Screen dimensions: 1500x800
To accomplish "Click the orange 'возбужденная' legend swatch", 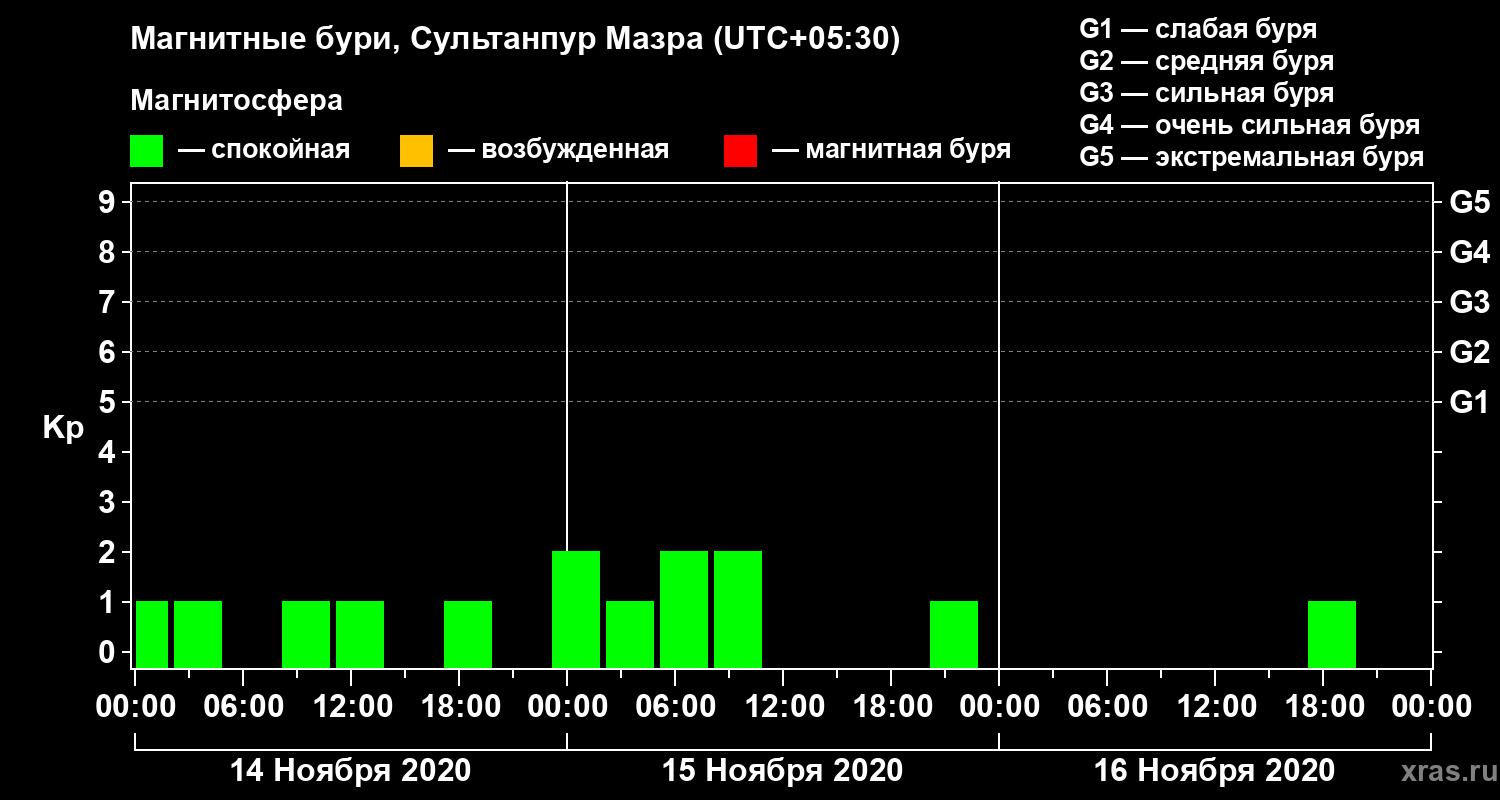I will (x=416, y=151).
